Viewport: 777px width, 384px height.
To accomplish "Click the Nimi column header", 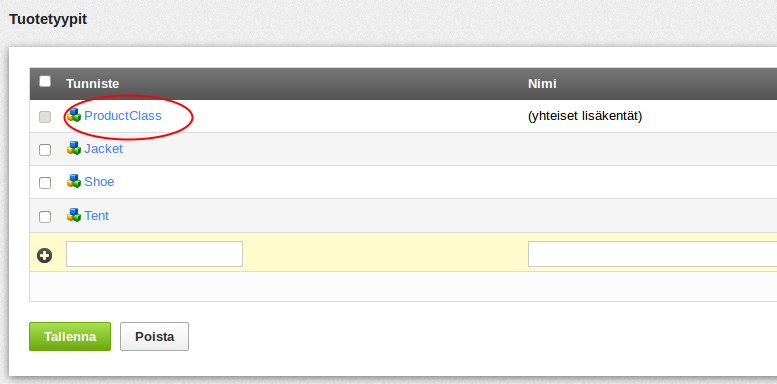I will 542,84.
